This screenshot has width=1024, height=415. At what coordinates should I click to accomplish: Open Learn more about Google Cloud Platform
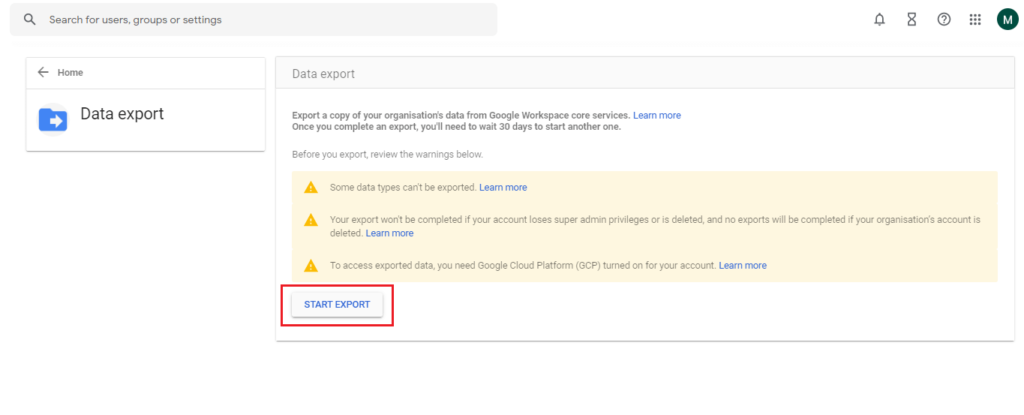742,265
